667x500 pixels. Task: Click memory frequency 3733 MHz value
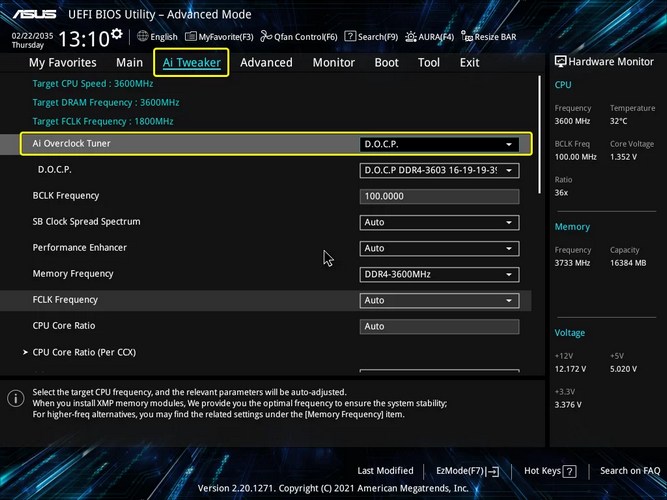[572, 263]
